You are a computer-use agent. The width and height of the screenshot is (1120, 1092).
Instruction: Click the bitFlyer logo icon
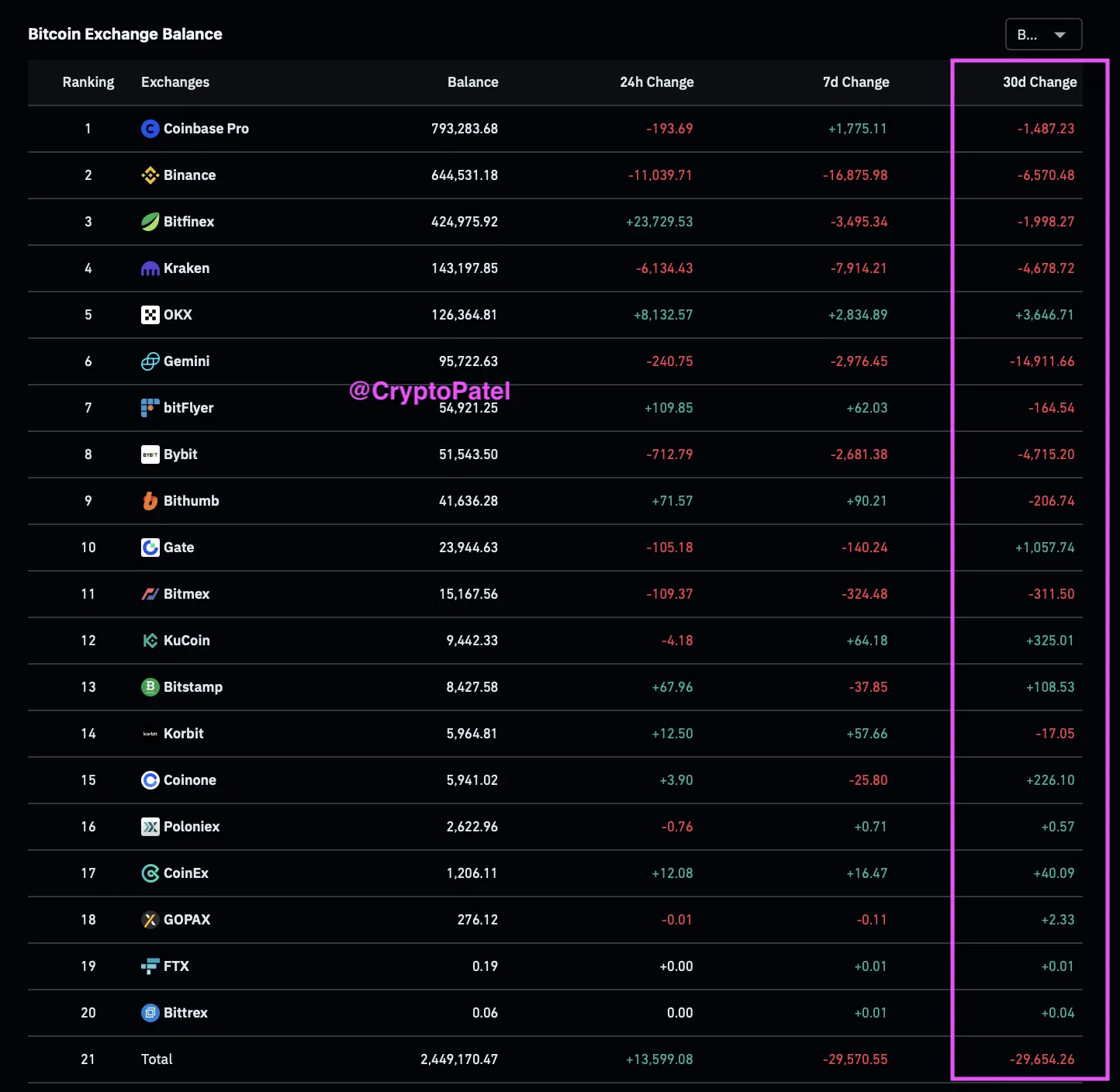point(150,408)
